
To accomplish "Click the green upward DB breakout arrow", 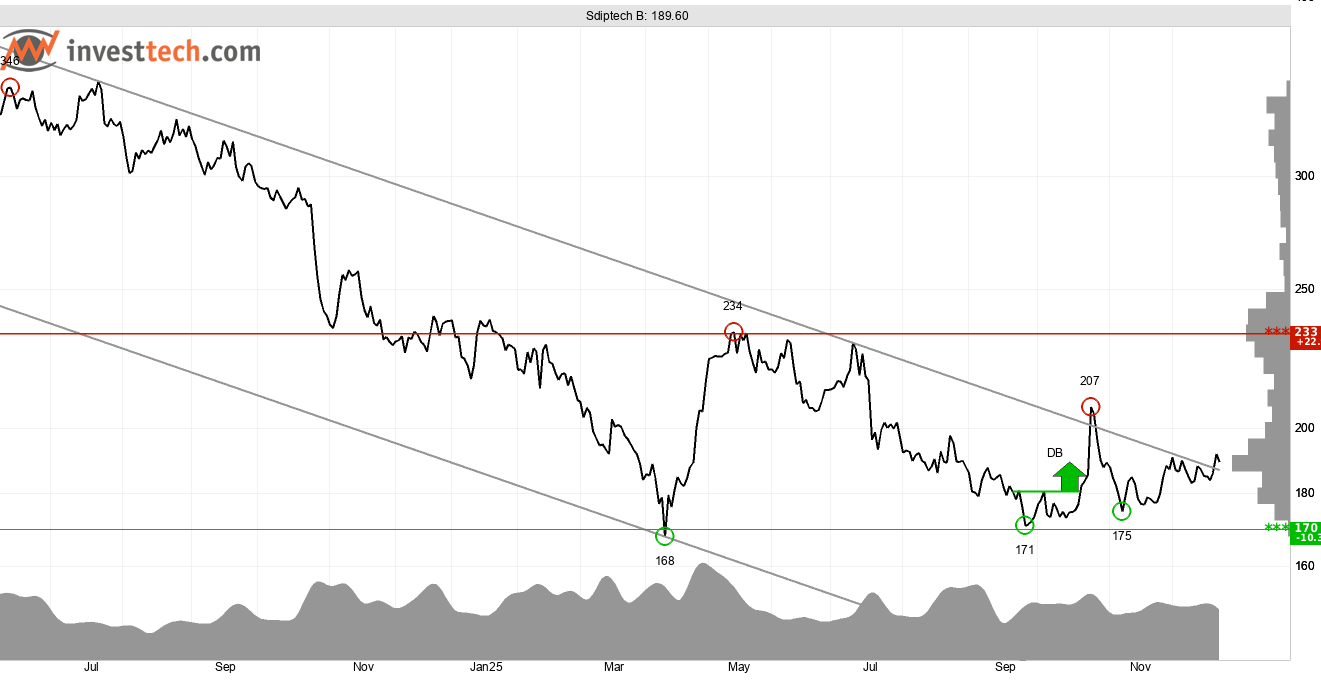I will 1069,477.
